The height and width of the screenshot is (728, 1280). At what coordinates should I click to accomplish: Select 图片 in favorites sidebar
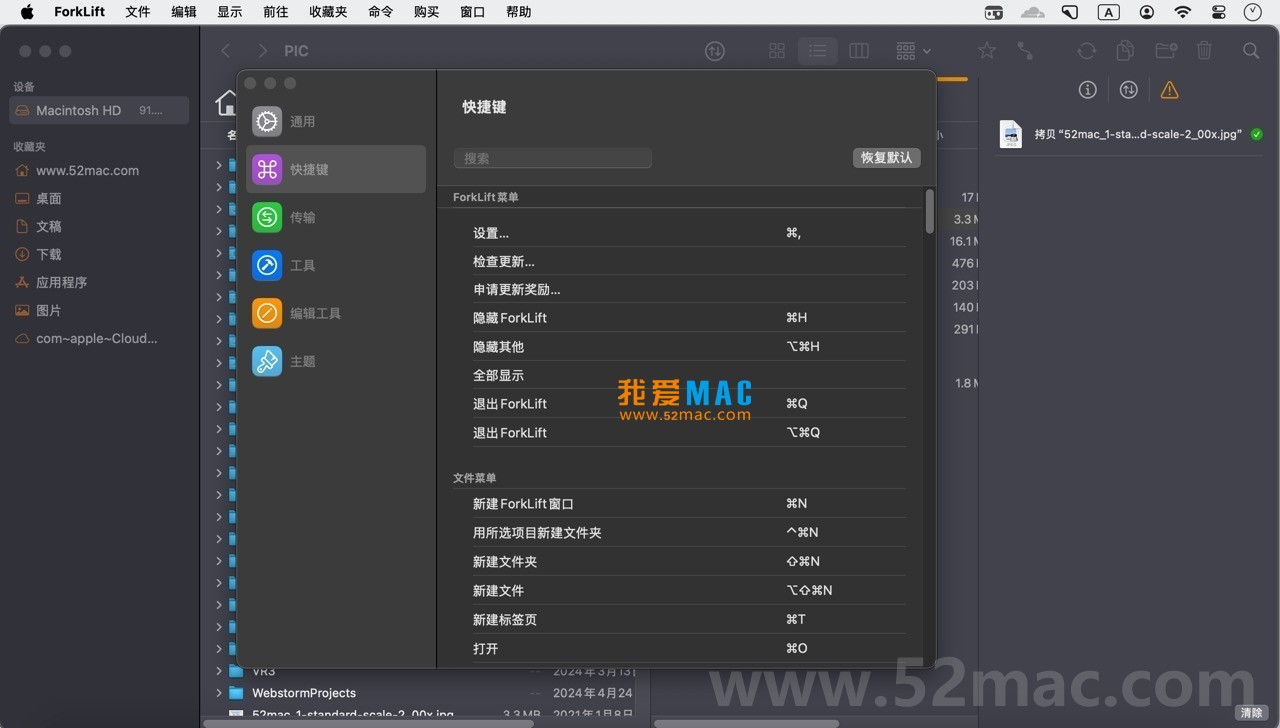point(99,310)
